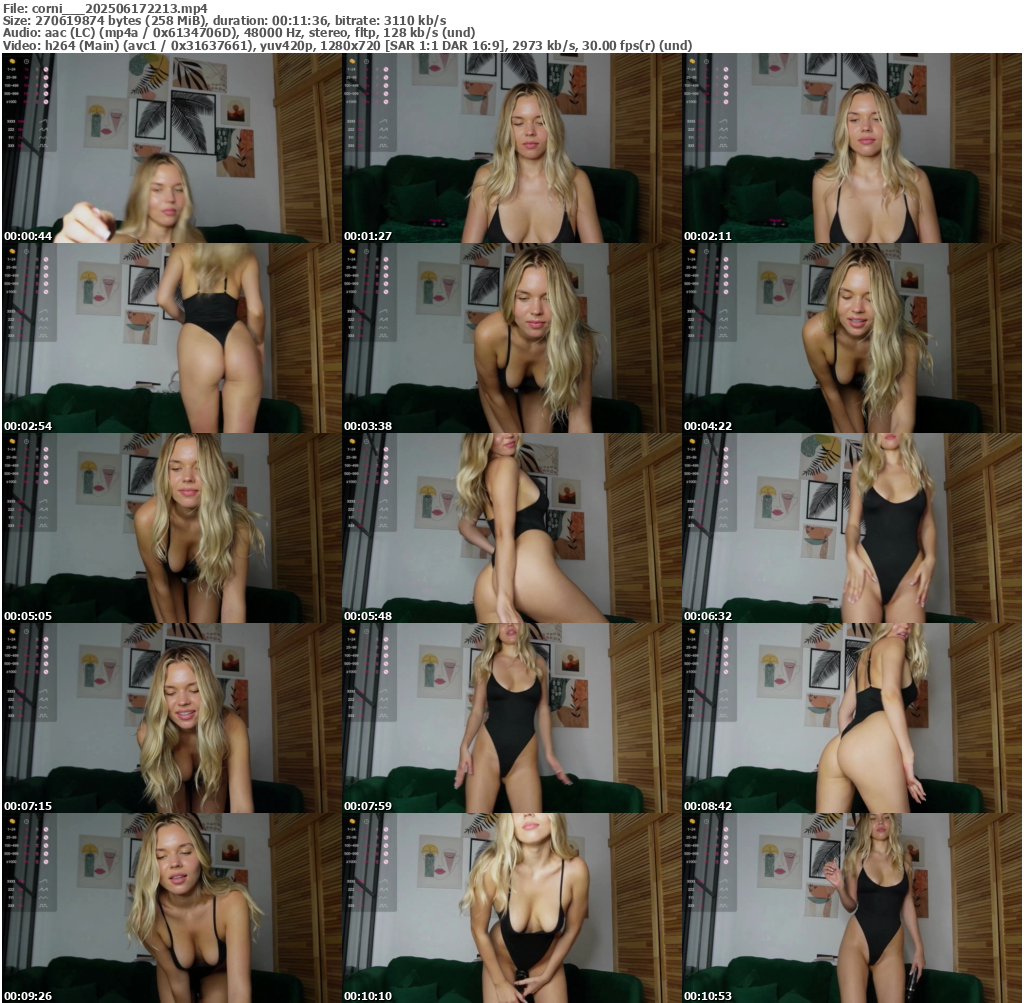The width and height of the screenshot is (1024, 1003).
Task: Click the yellow coin icon in the 00:00:44 frame
Action: [12, 61]
